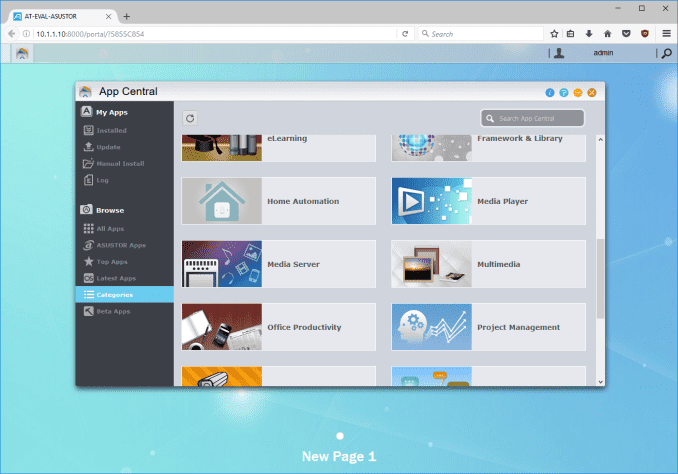Open the Update section in sidebar
Image resolution: width=678 pixels, height=474 pixels.
pos(108,147)
